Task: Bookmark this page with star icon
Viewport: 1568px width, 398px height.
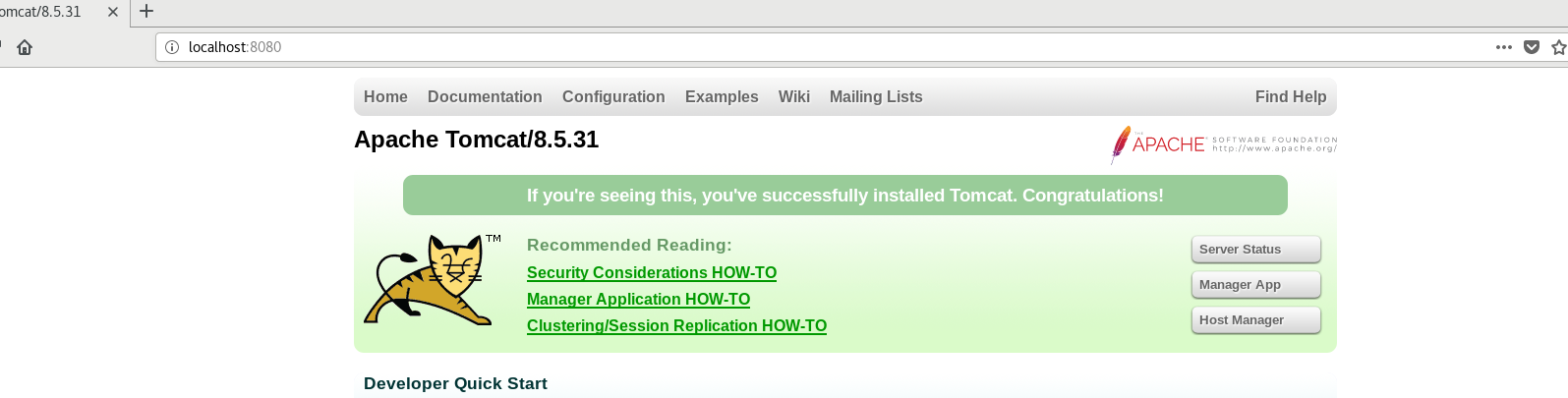Action: tap(1558, 47)
